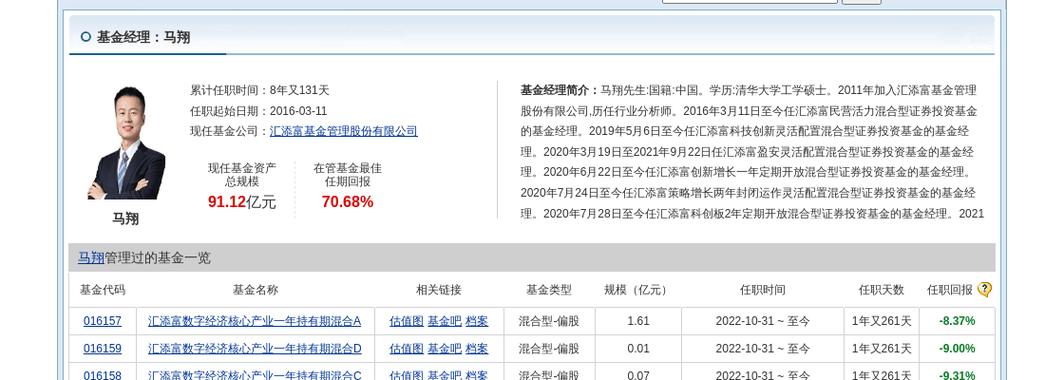The width and height of the screenshot is (1064, 380).
Task: Click the 基金经理简介 biography paragraph
Action: coord(752,152)
